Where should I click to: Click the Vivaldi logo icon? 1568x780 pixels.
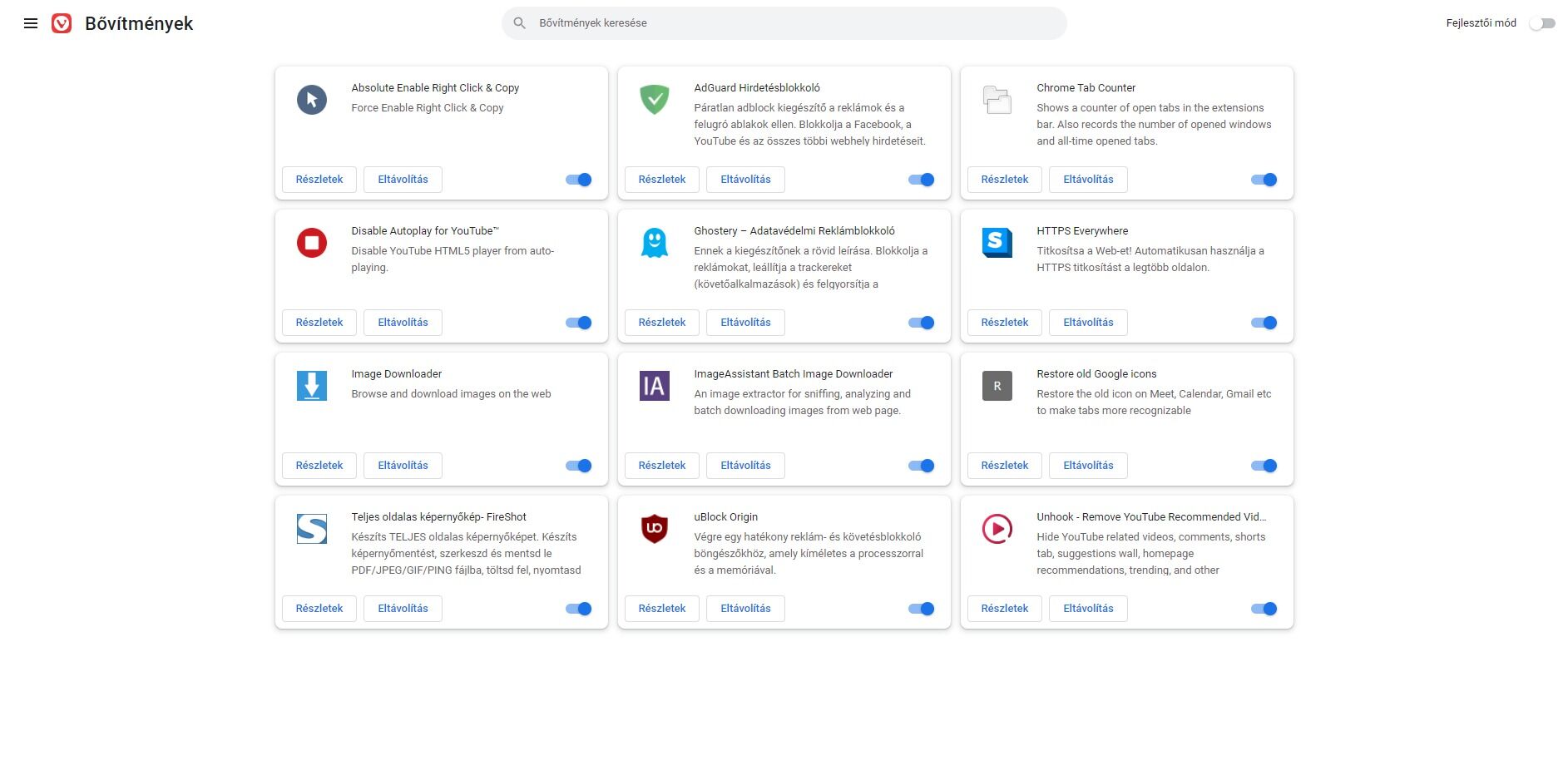(x=62, y=23)
